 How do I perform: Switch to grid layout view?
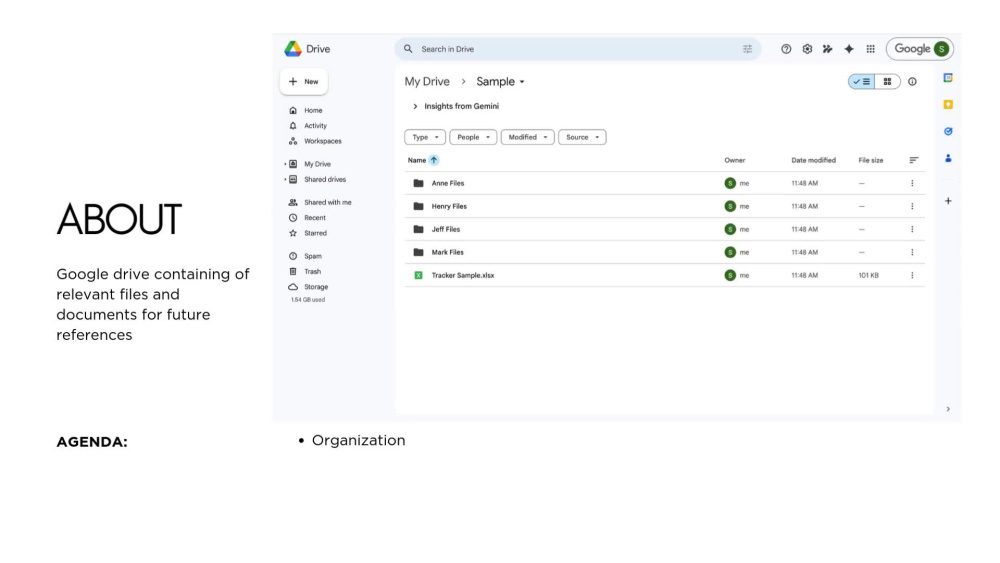coord(887,82)
